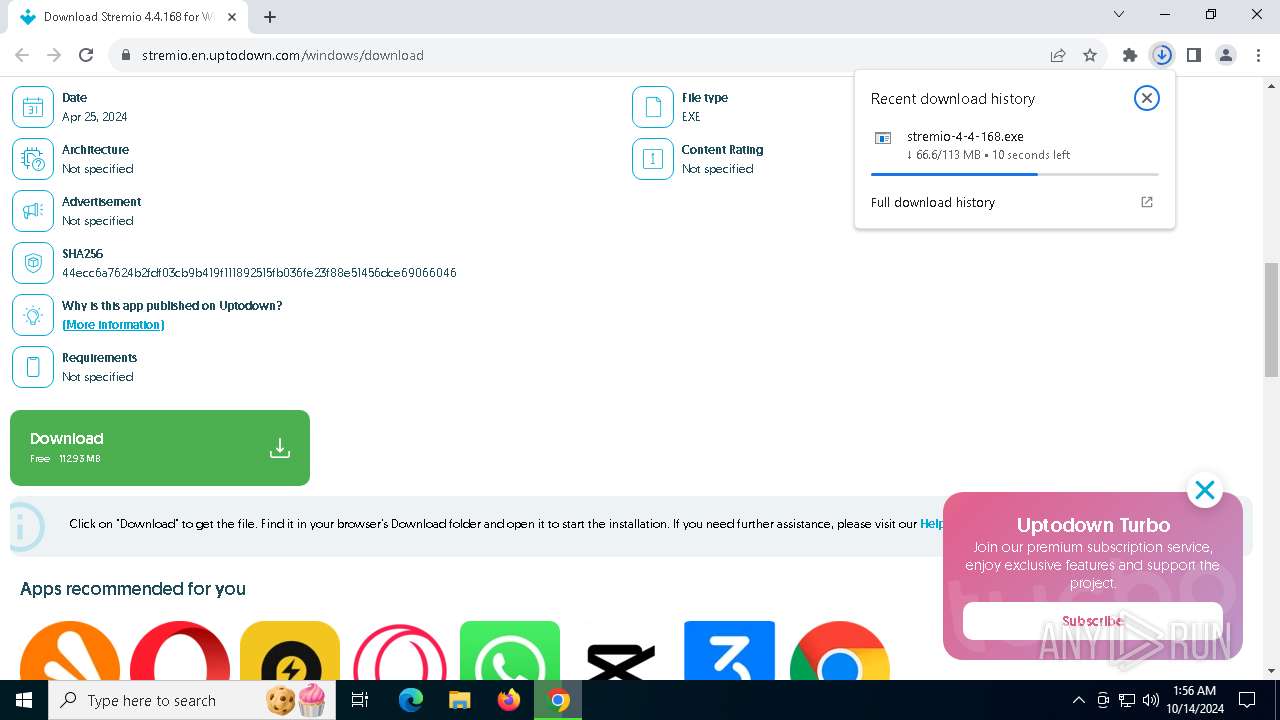Click the green Download button

click(x=160, y=448)
